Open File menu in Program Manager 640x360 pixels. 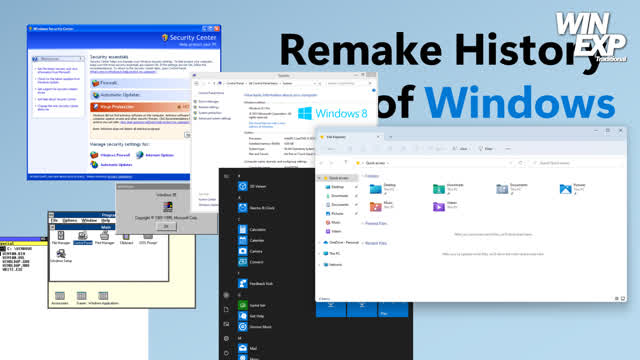coord(54,220)
